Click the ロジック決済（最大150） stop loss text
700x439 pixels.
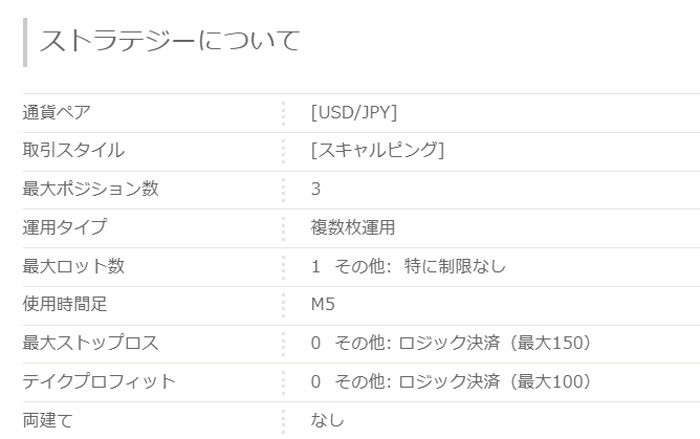tap(496, 343)
